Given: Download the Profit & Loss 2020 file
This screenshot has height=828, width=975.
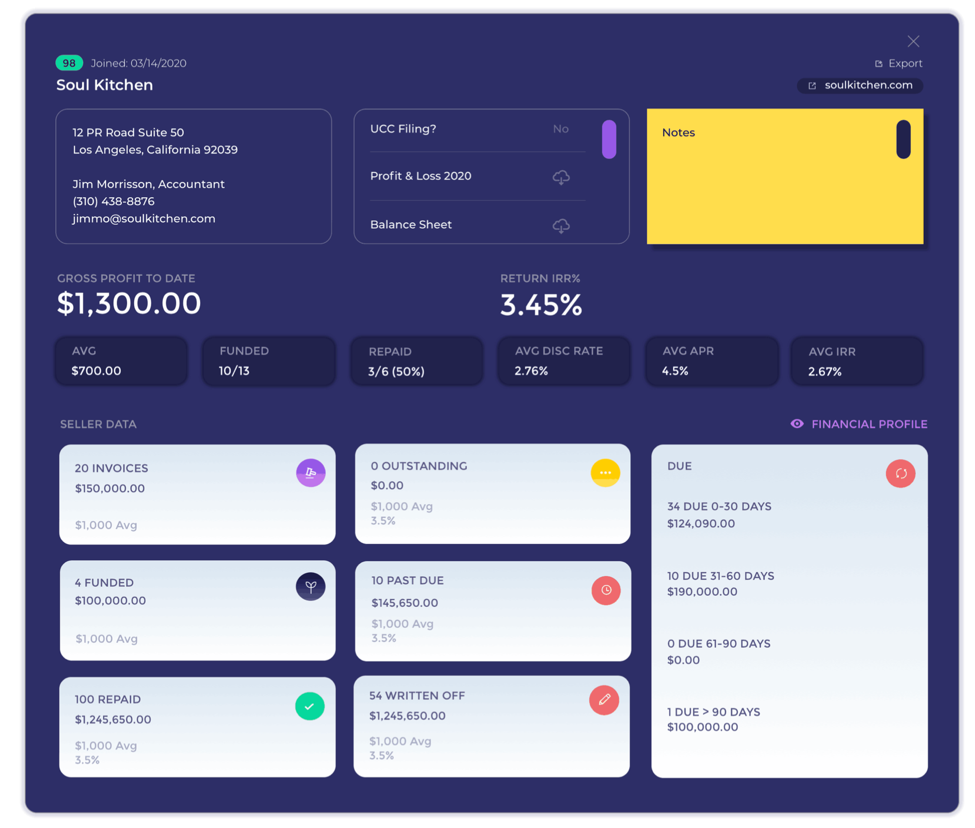Looking at the screenshot, I should coord(561,177).
